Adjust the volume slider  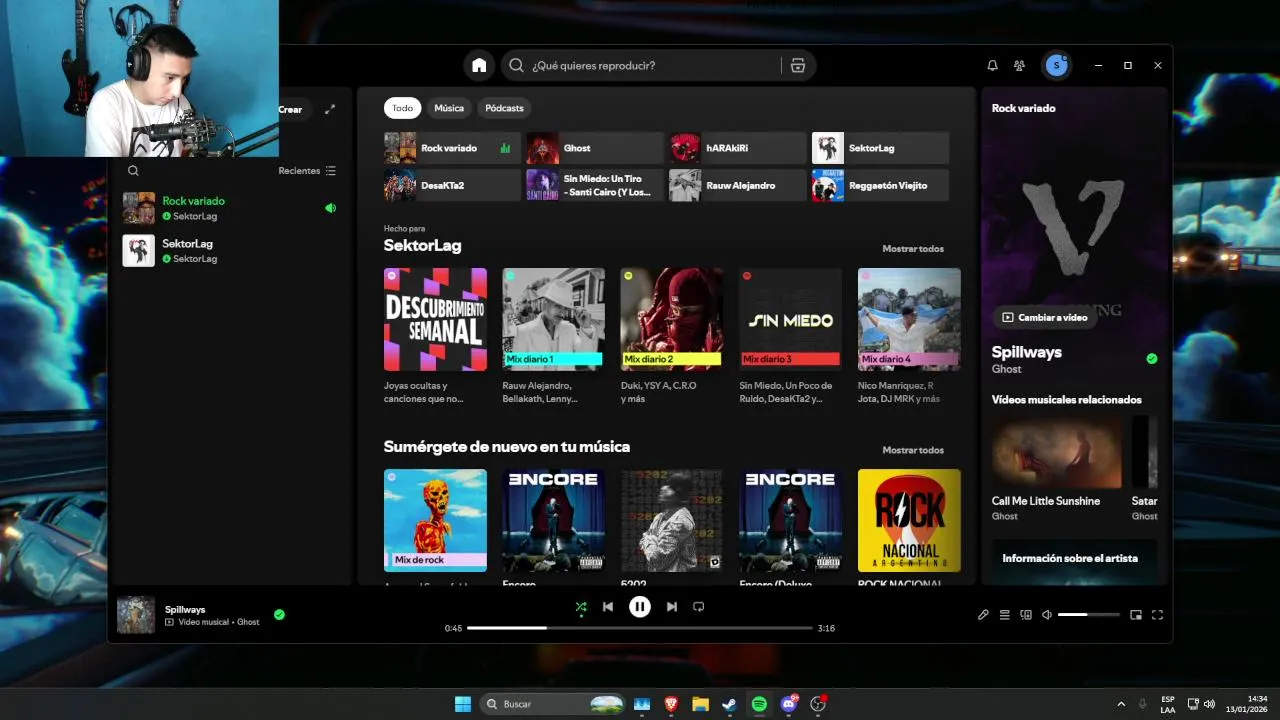click(x=1089, y=615)
